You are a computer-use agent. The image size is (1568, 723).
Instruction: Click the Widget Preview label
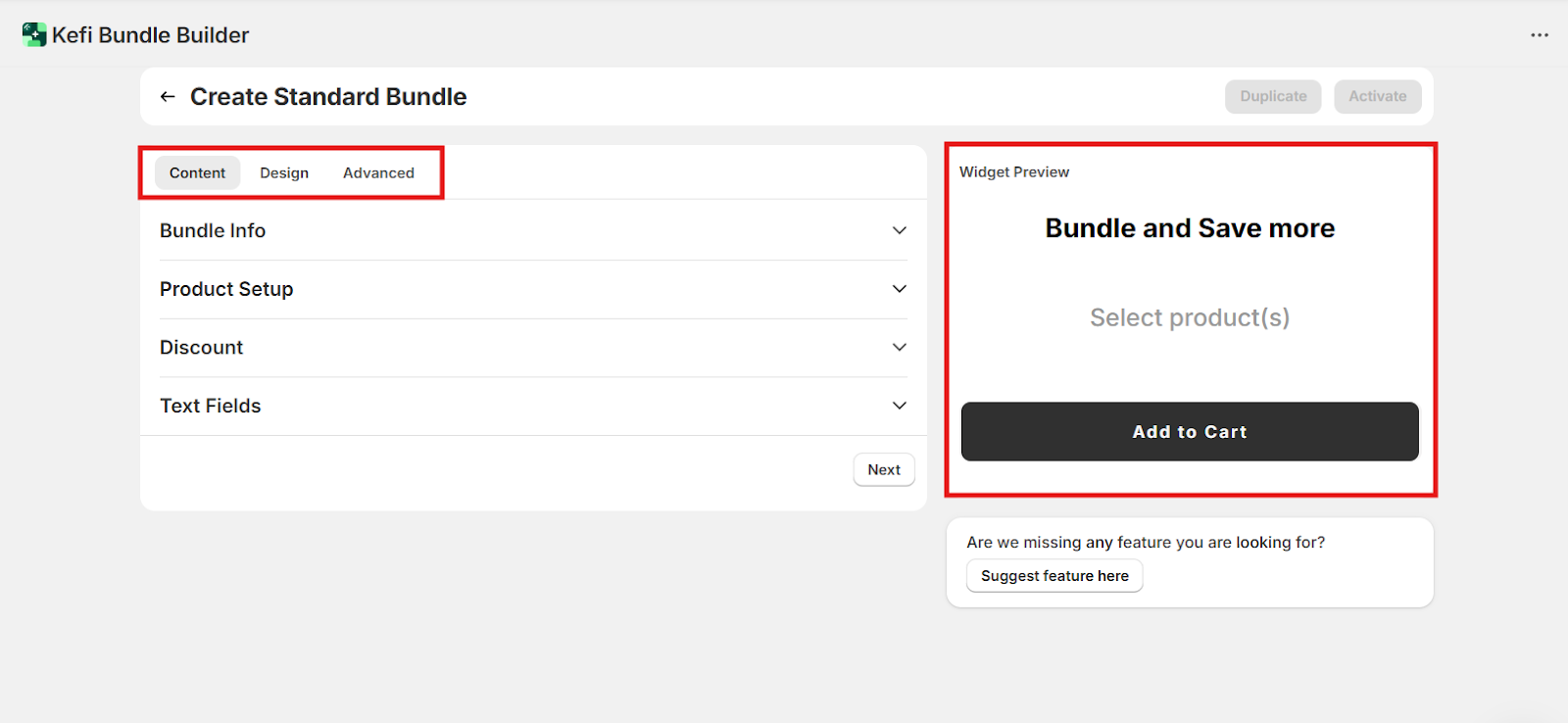pyautogui.click(x=1014, y=172)
